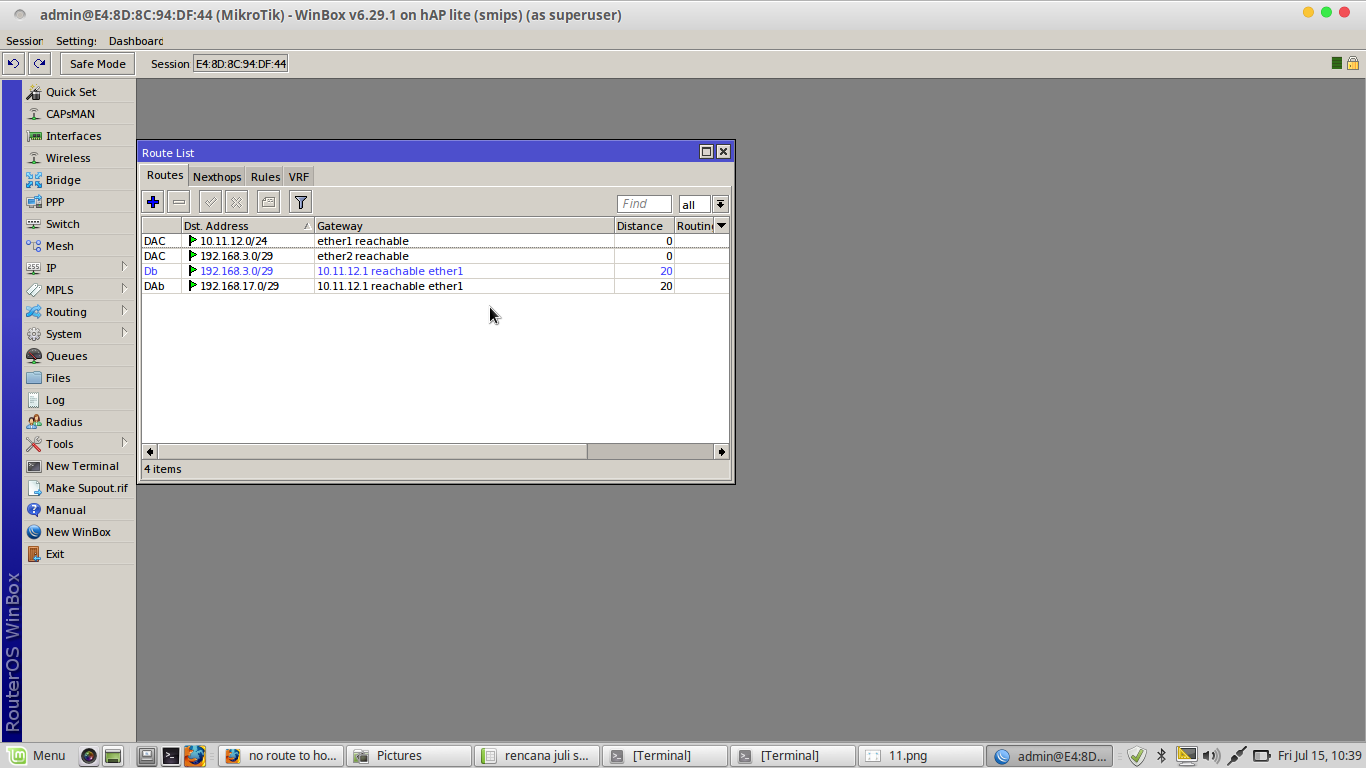Click the Bluetooth tray icon

[1161, 756]
